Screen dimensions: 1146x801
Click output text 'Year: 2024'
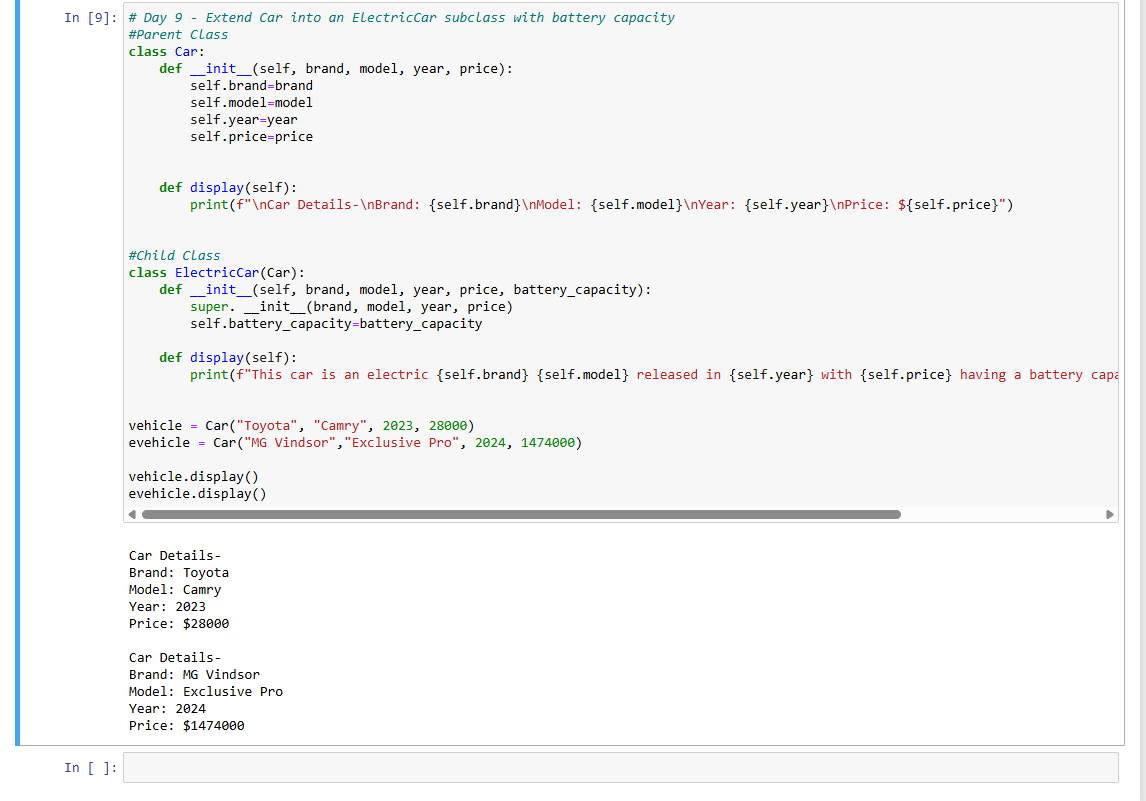tap(167, 708)
